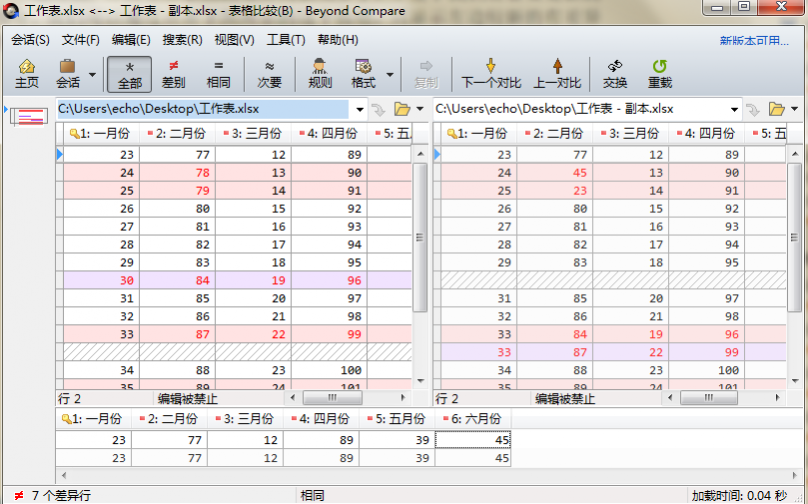Click right pane red cell 45
The height and width of the screenshot is (504, 808).
click(554, 173)
